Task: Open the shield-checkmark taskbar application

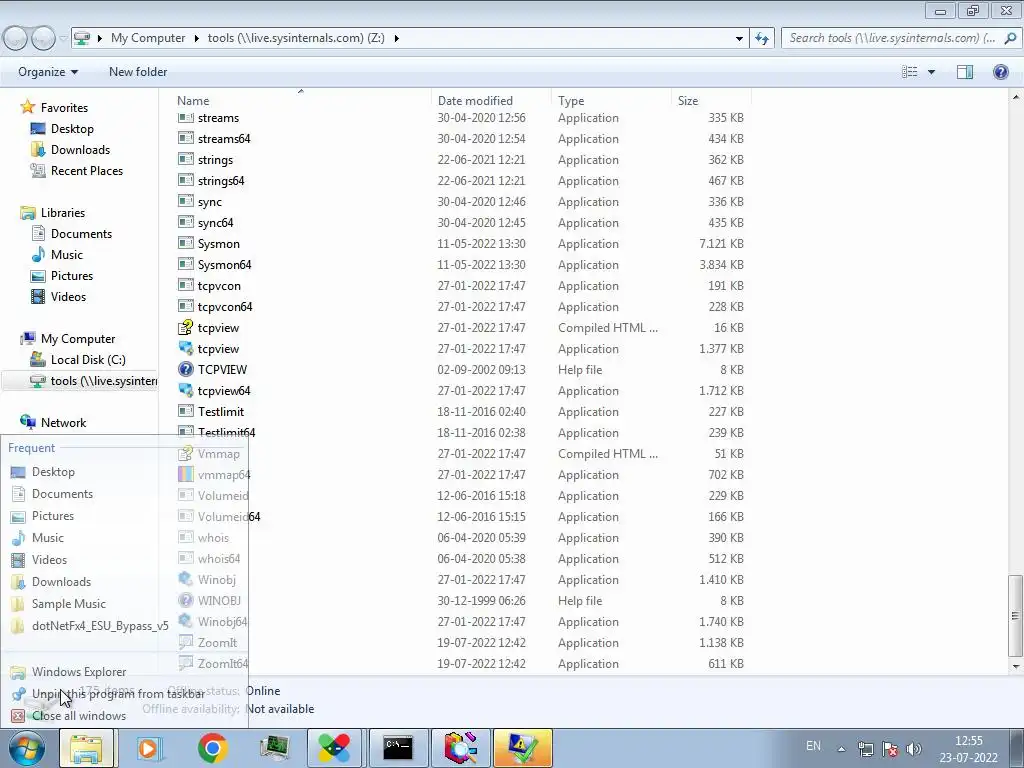Action: pyautogui.click(x=522, y=748)
